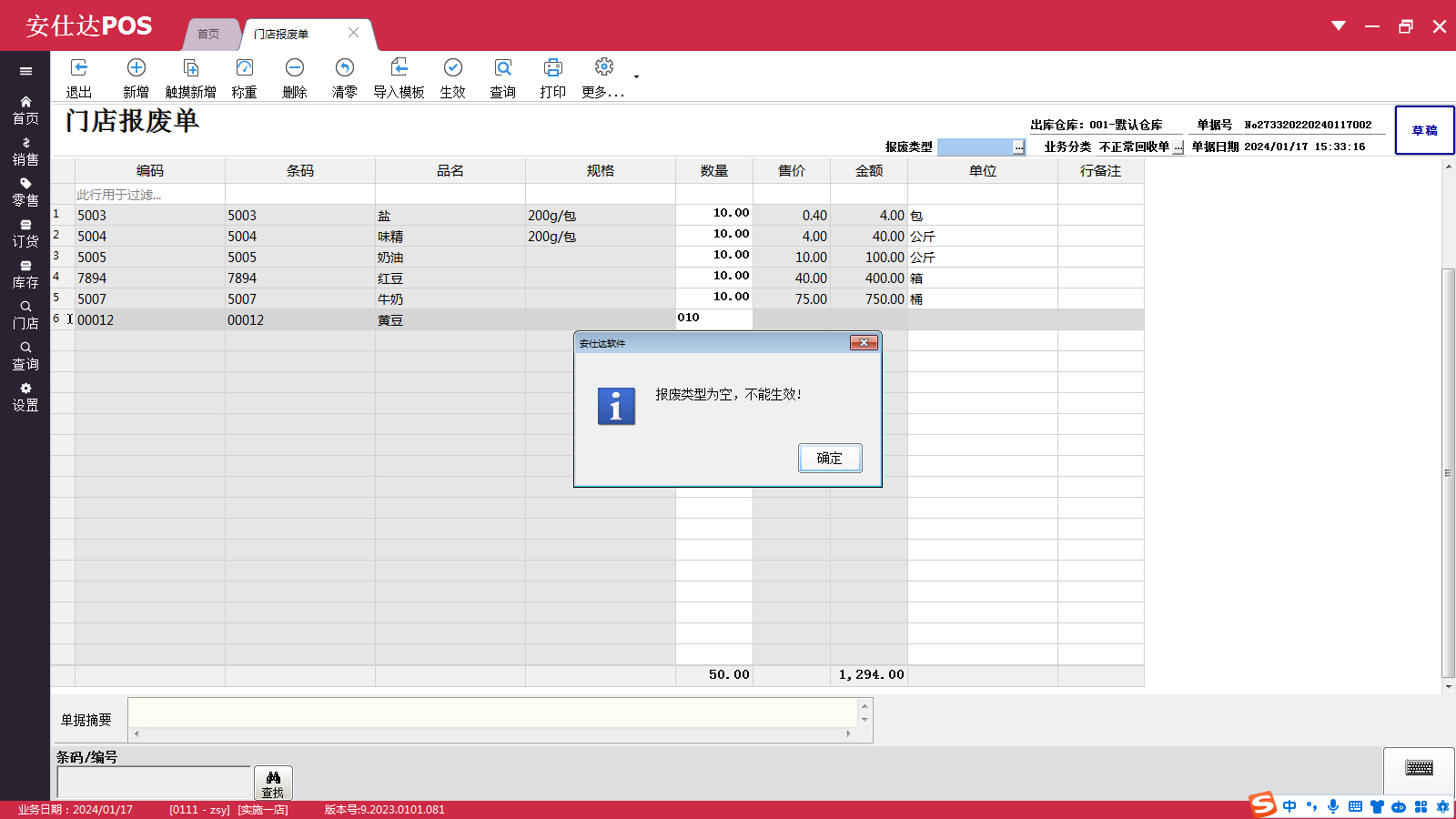Close the 安仕达软件 dialog with X
Image resolution: width=1456 pixels, height=819 pixels.
864,342
